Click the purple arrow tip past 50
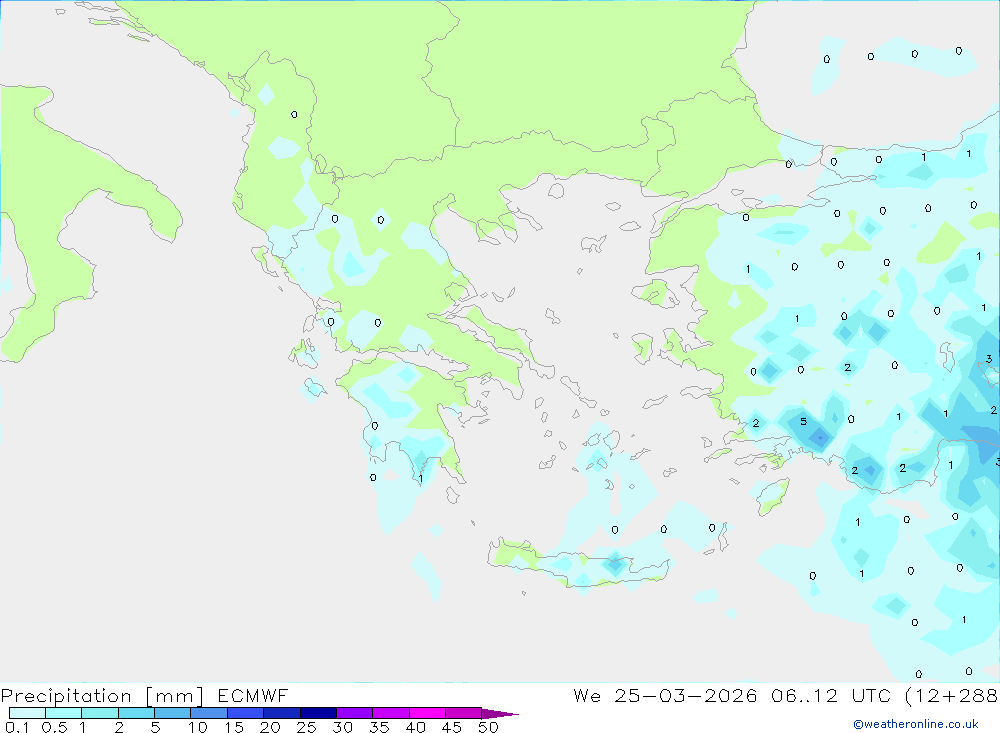This screenshot has height=733, width=1000. (x=500, y=714)
